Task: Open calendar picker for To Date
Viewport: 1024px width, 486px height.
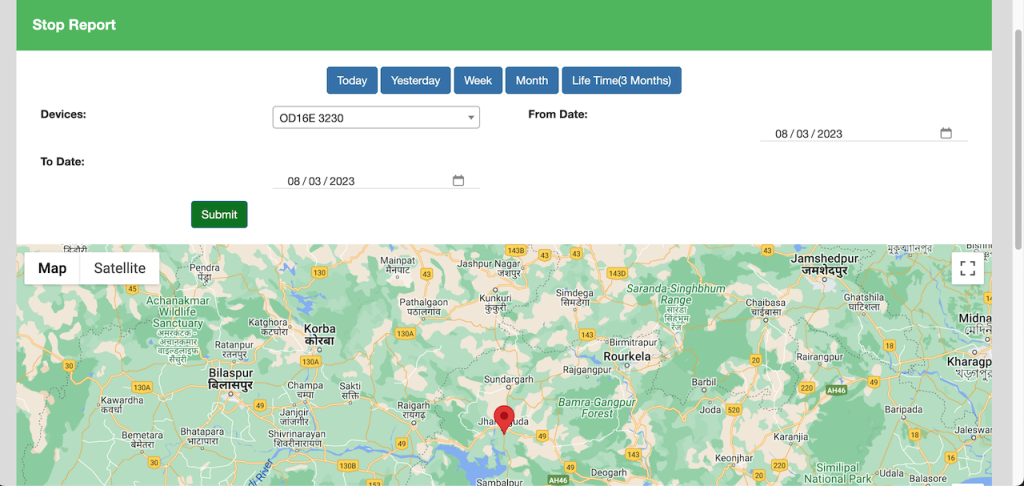Action: click(x=458, y=181)
